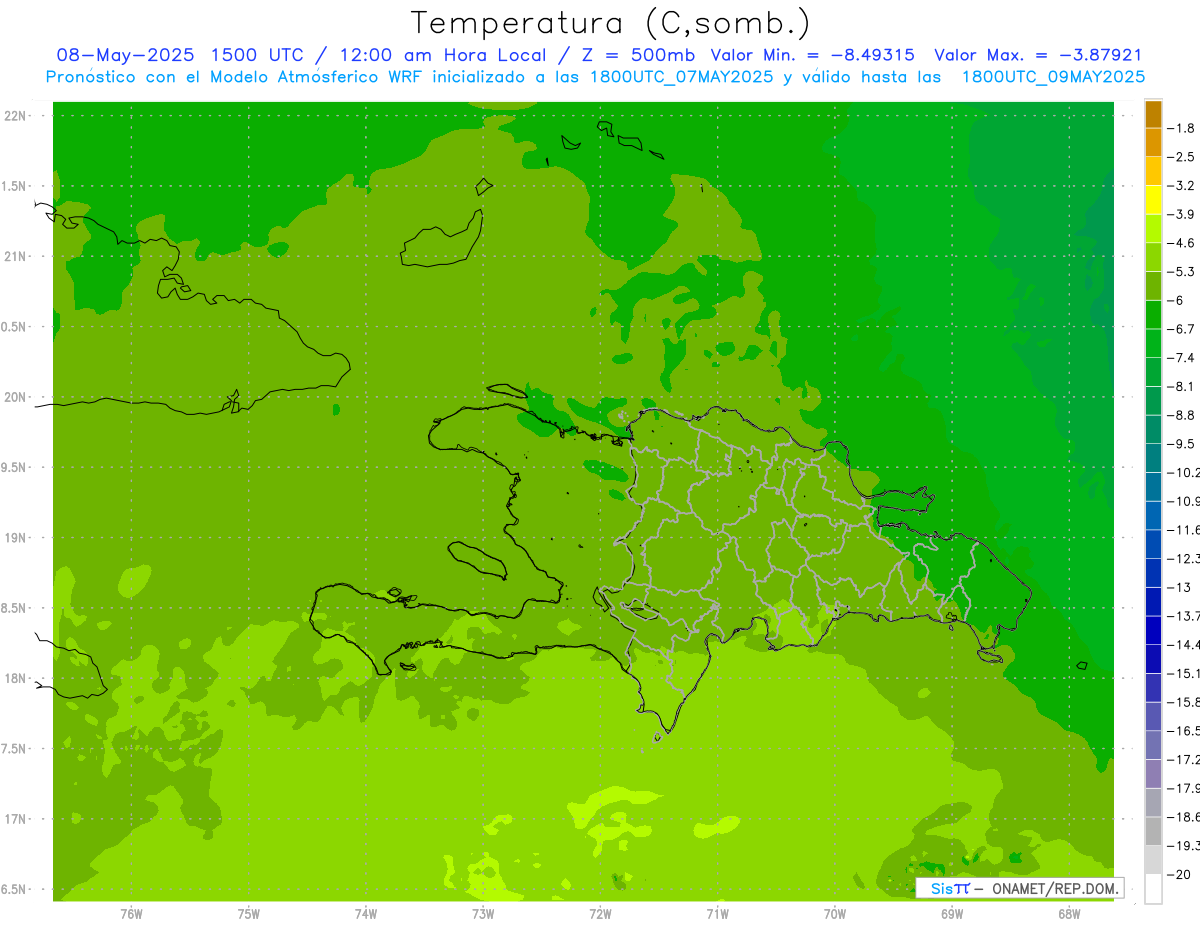
Task: Click the dark orange swatch above -1.8
Action: click(x=1153, y=114)
